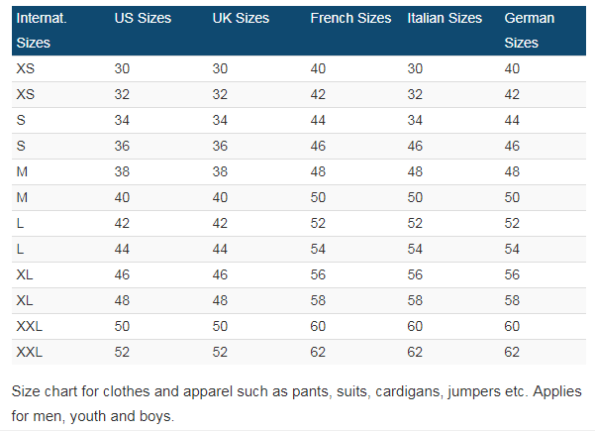Select German size 62 cell
Viewport: 595px width, 431px height.
pos(512,352)
